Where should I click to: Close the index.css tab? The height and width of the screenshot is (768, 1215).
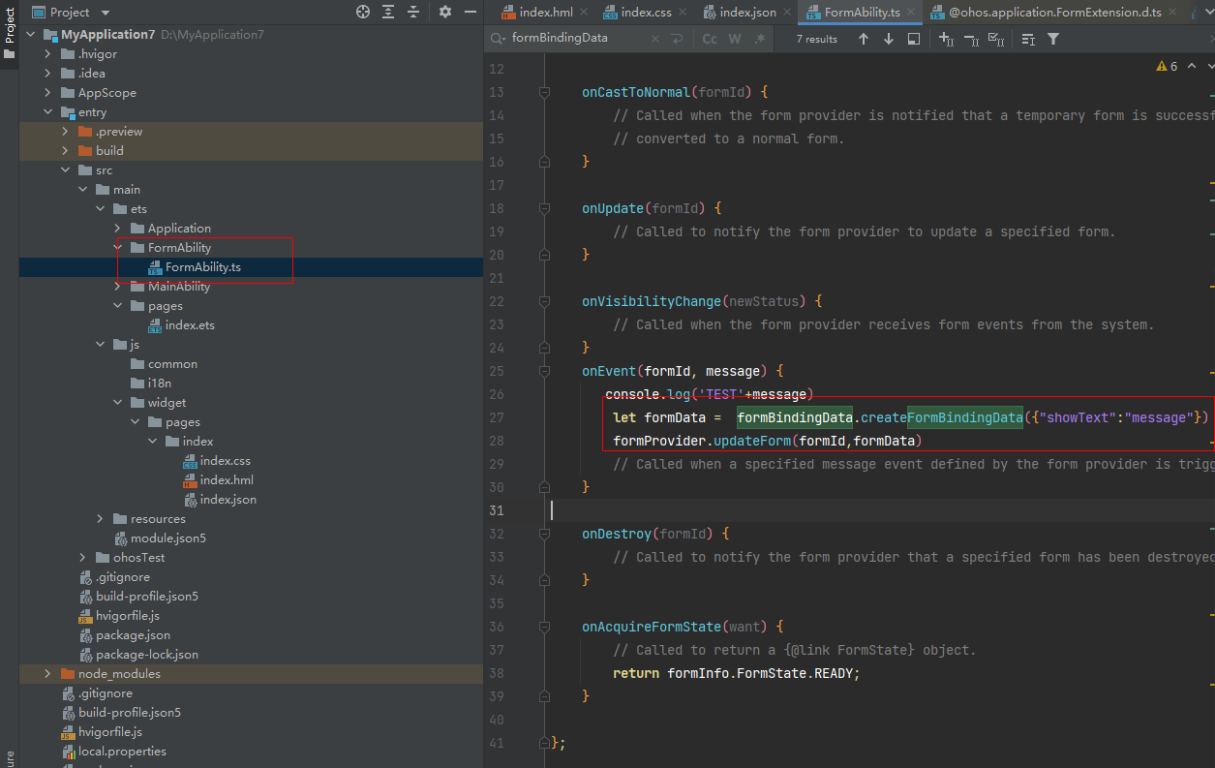click(683, 12)
